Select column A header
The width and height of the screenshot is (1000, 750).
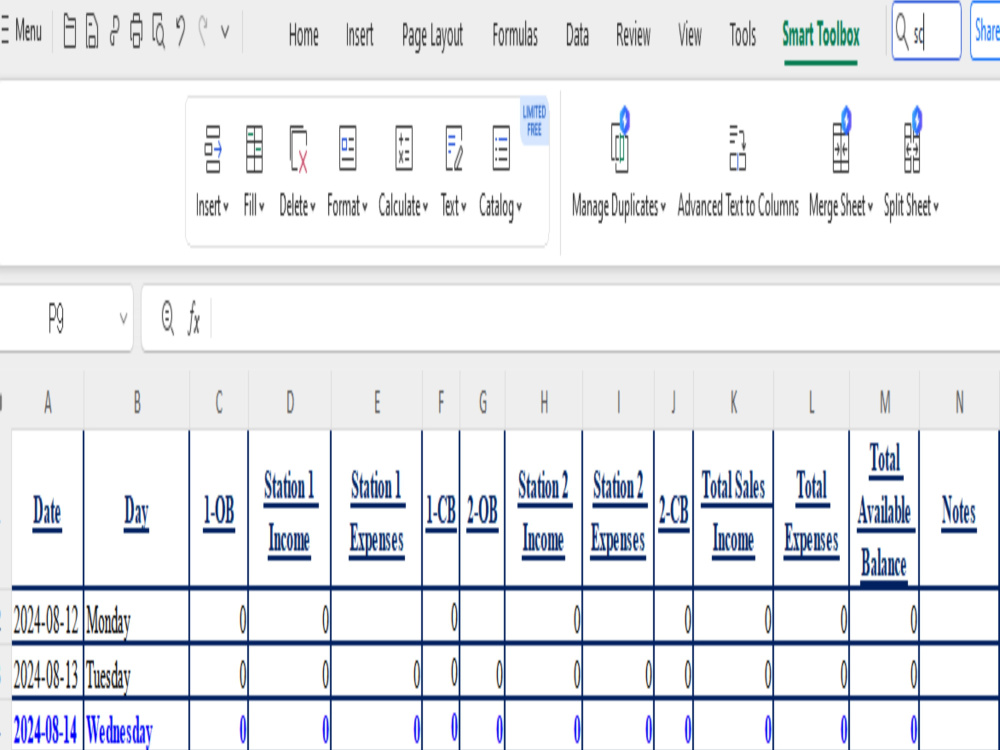(x=48, y=402)
